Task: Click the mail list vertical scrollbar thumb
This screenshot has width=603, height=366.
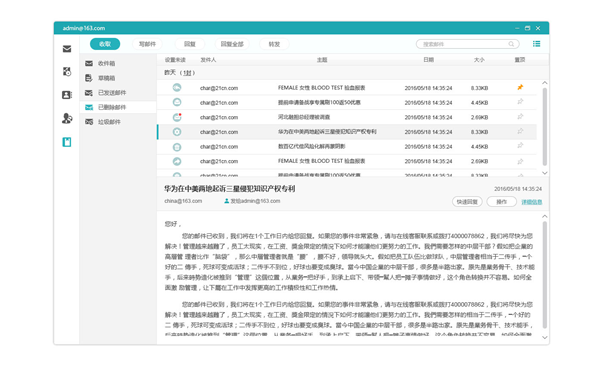Action: pos(545,127)
